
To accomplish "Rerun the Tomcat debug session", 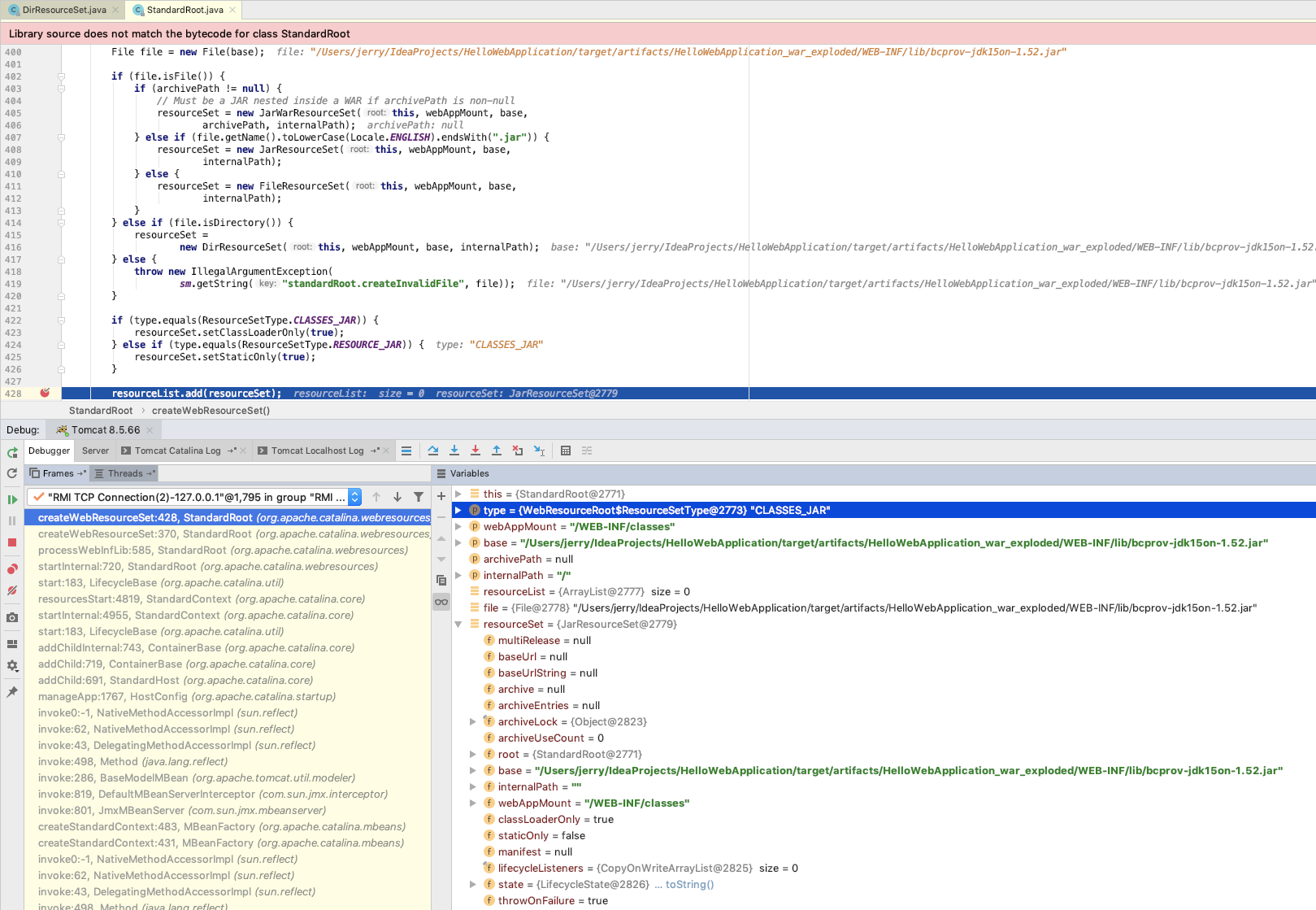I will click(x=12, y=453).
